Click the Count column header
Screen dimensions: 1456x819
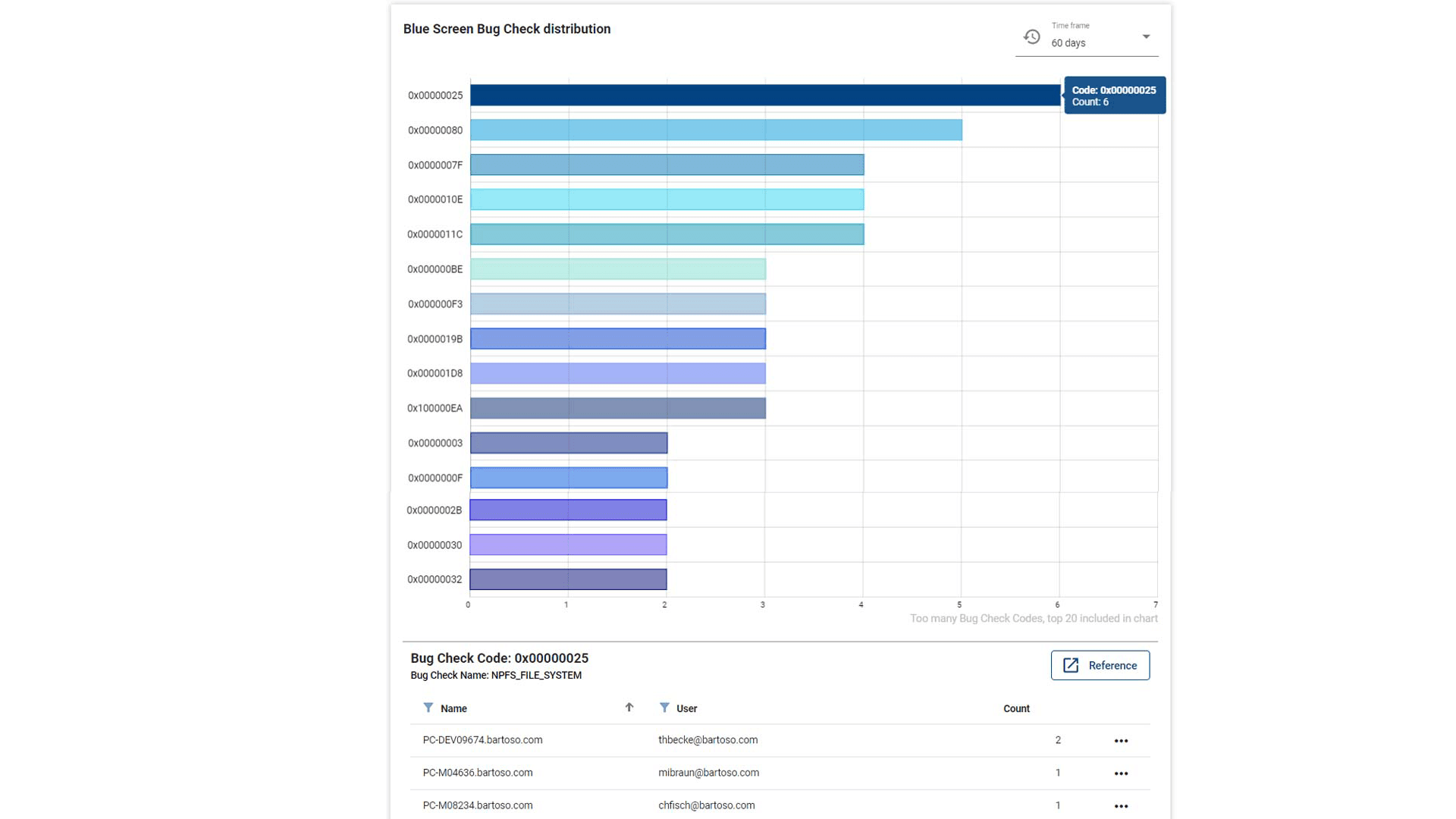[1016, 708]
